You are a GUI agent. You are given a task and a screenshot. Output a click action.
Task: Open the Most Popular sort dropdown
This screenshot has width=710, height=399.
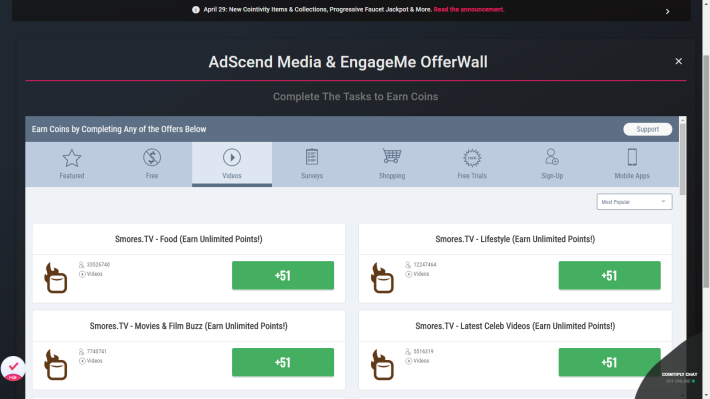point(634,202)
